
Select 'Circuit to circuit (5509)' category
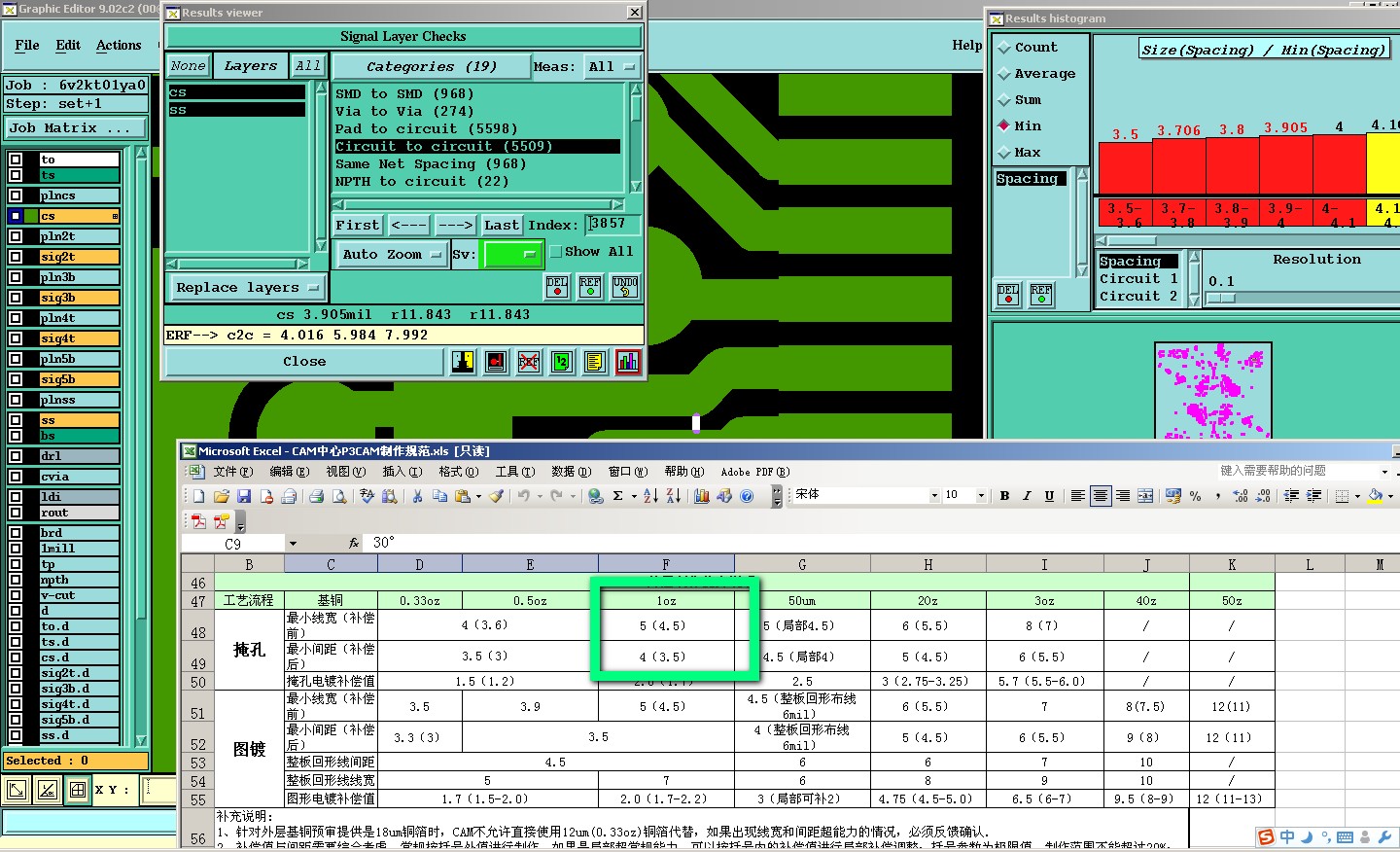[x=477, y=147]
